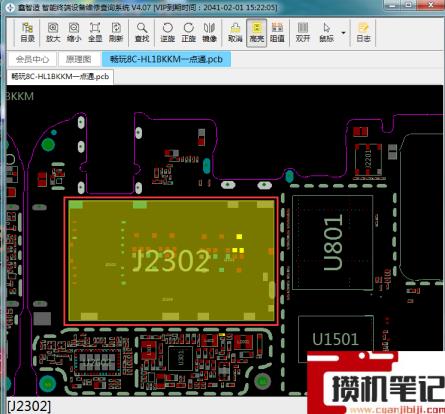Refresh the view using 刷新
The image size is (445, 414).
tap(116, 33)
